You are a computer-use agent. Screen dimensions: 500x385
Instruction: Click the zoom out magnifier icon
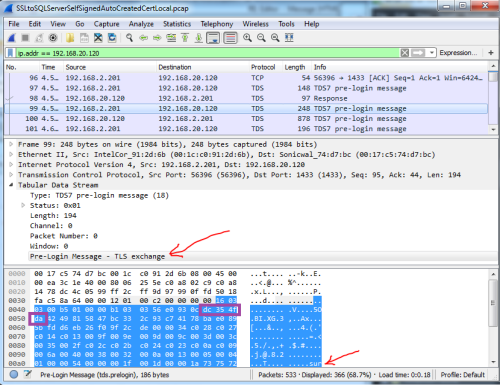coord(261,38)
